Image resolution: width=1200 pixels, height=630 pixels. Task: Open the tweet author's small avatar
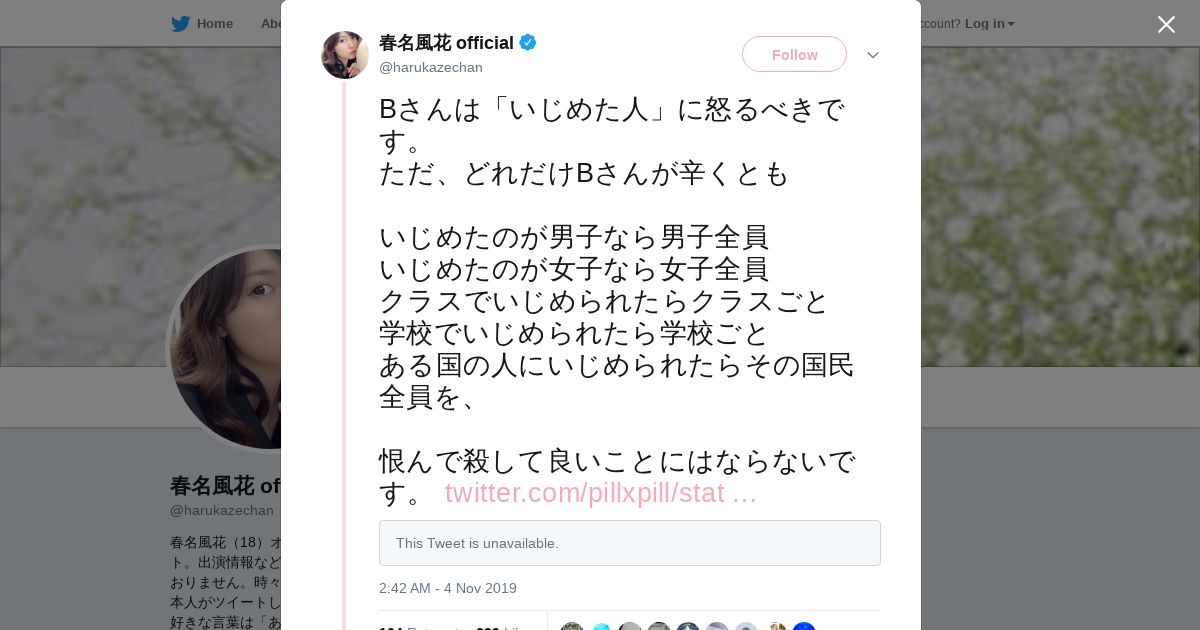(x=345, y=55)
